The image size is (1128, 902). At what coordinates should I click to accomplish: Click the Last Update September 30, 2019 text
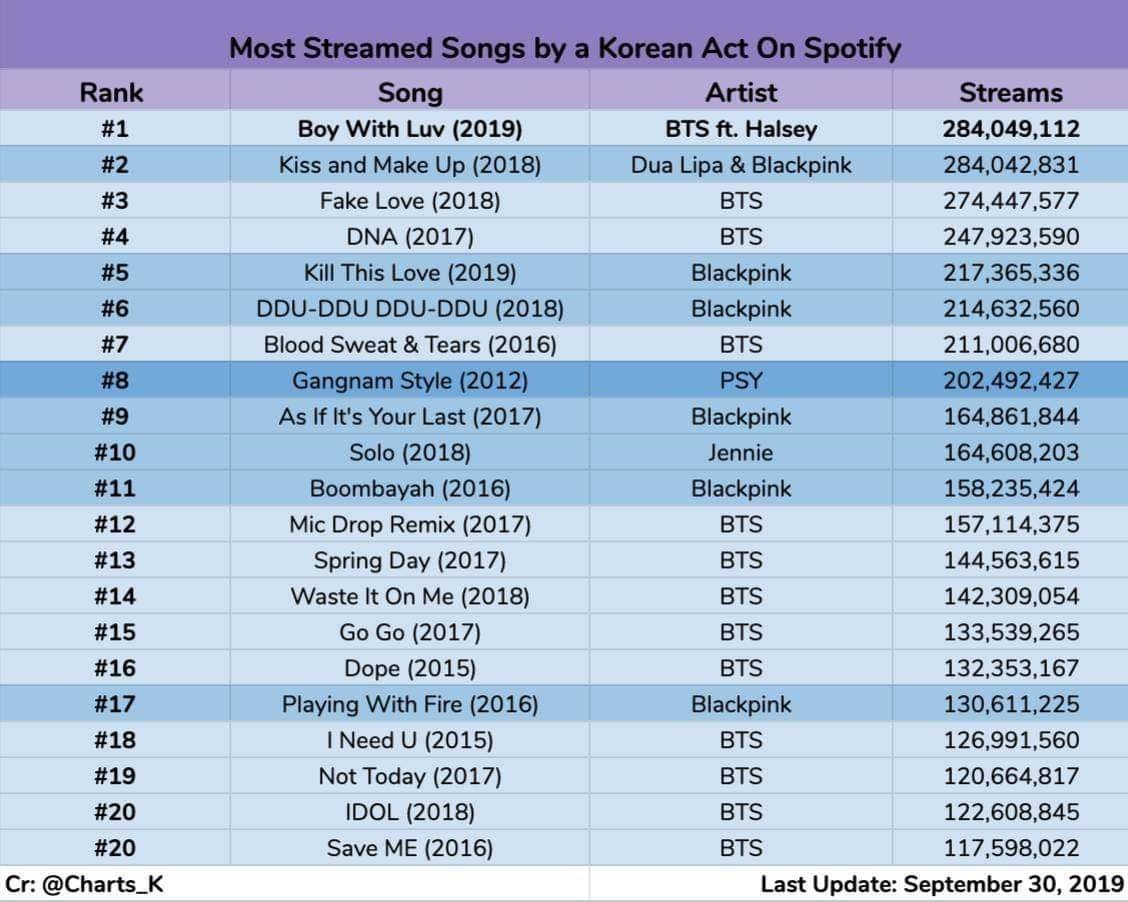click(942, 884)
